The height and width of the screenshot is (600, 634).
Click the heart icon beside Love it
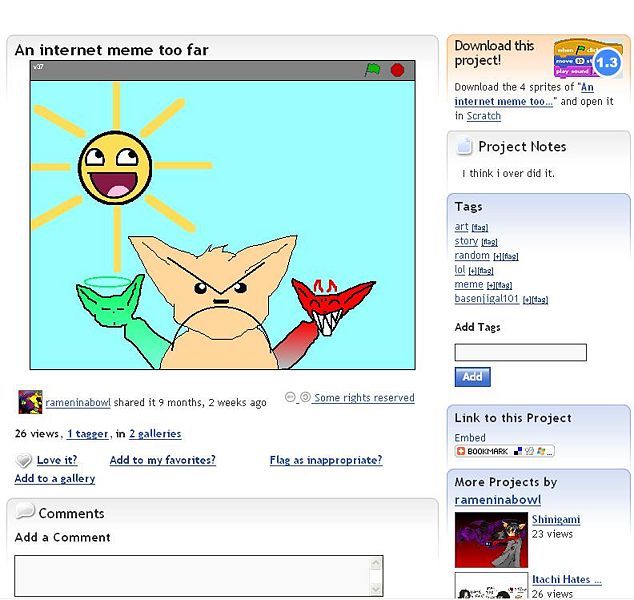click(x=24, y=461)
